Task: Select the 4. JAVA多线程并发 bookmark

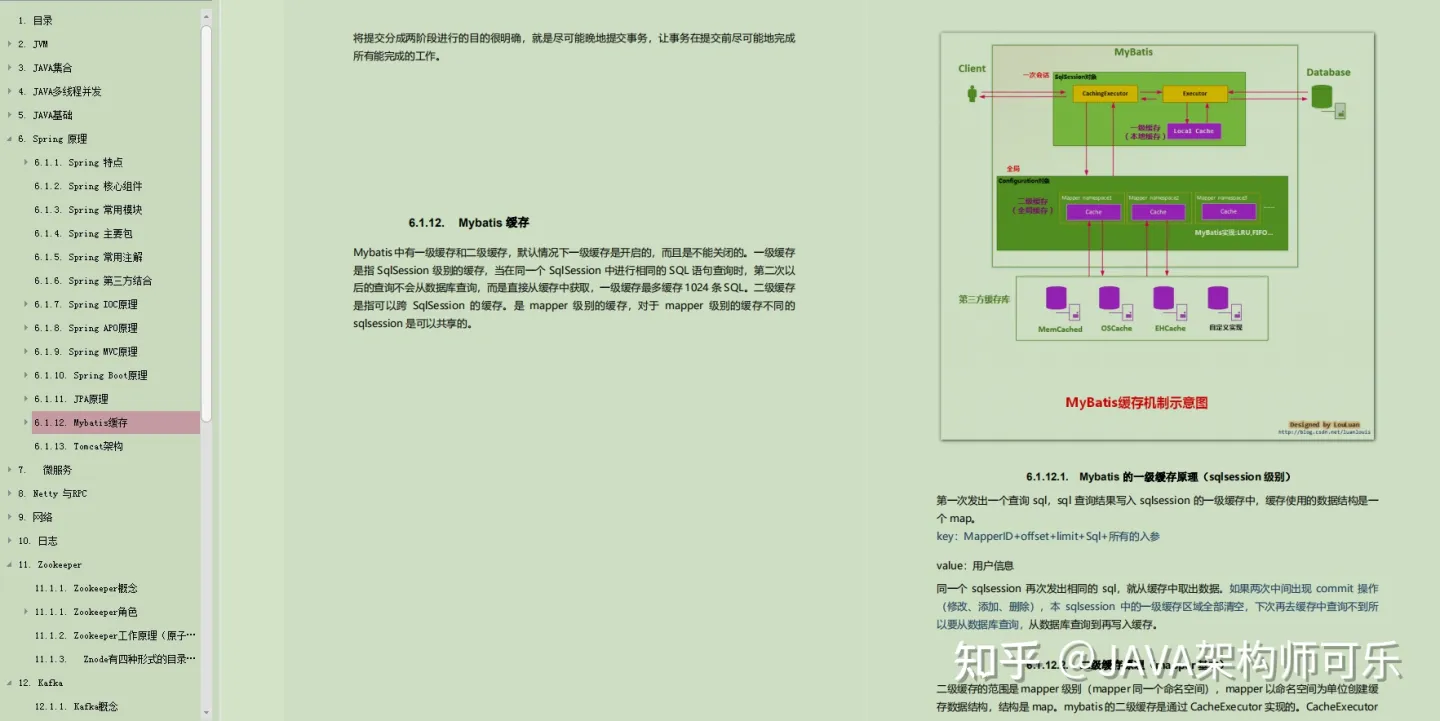Action: coord(59,91)
